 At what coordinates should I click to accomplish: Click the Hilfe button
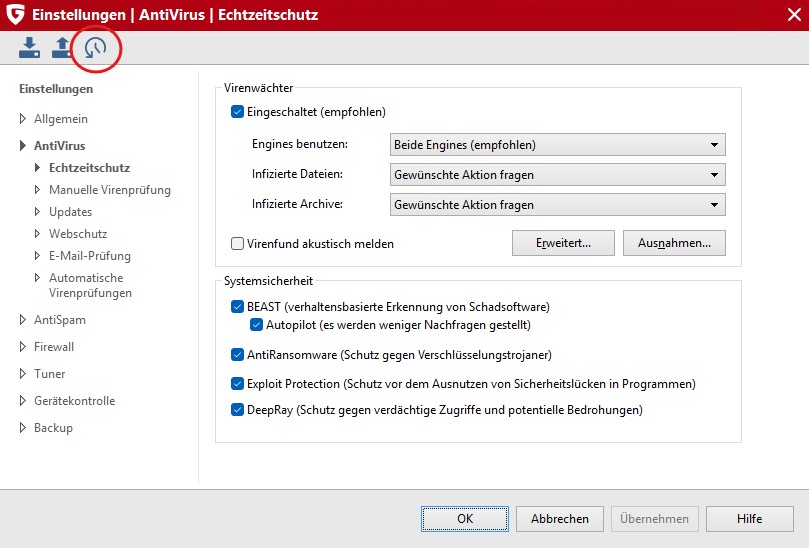(x=750, y=519)
